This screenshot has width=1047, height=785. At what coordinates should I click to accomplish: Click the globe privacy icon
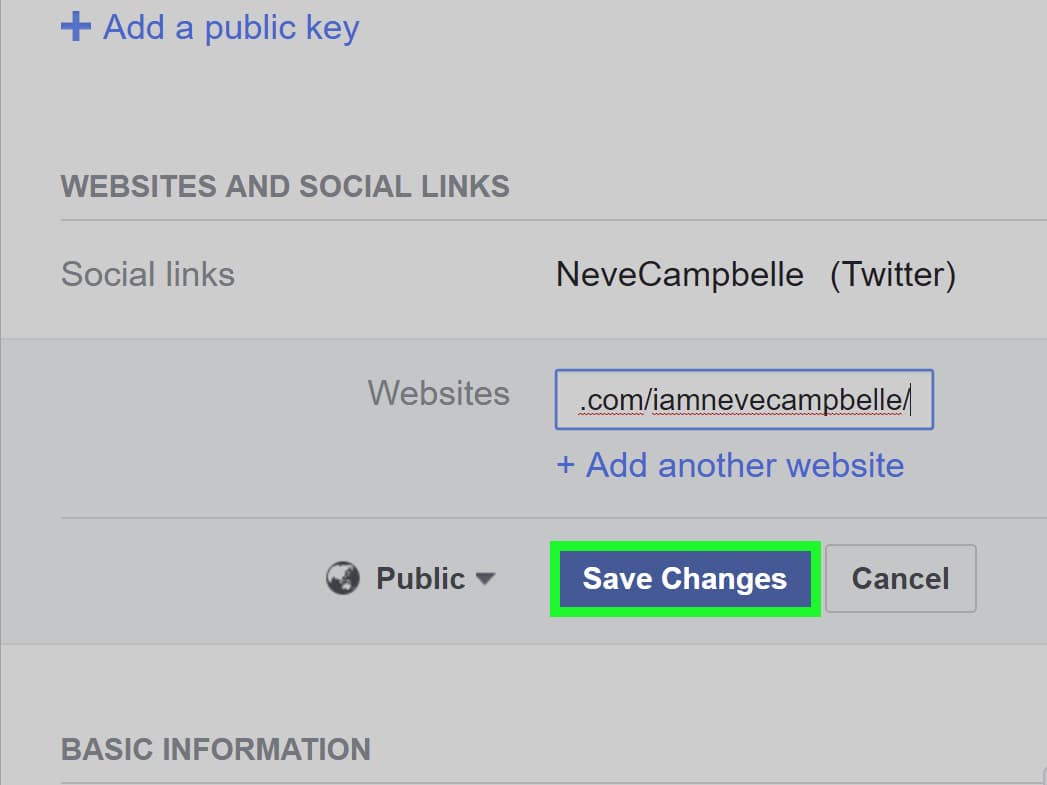point(343,578)
